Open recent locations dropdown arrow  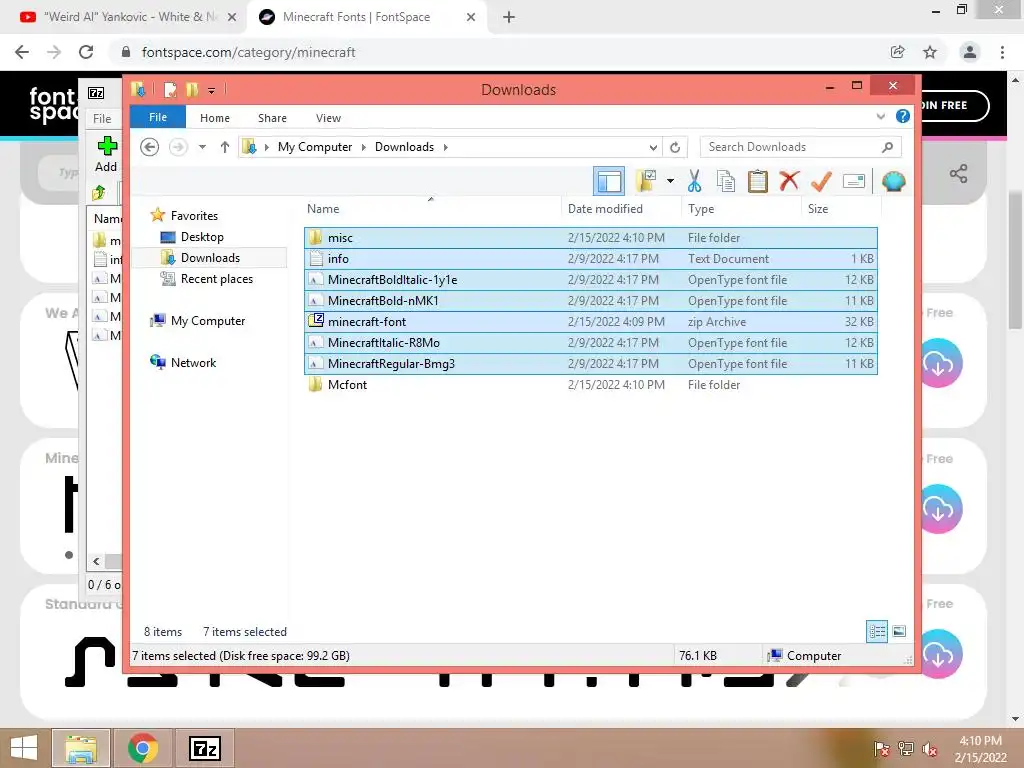(202, 147)
